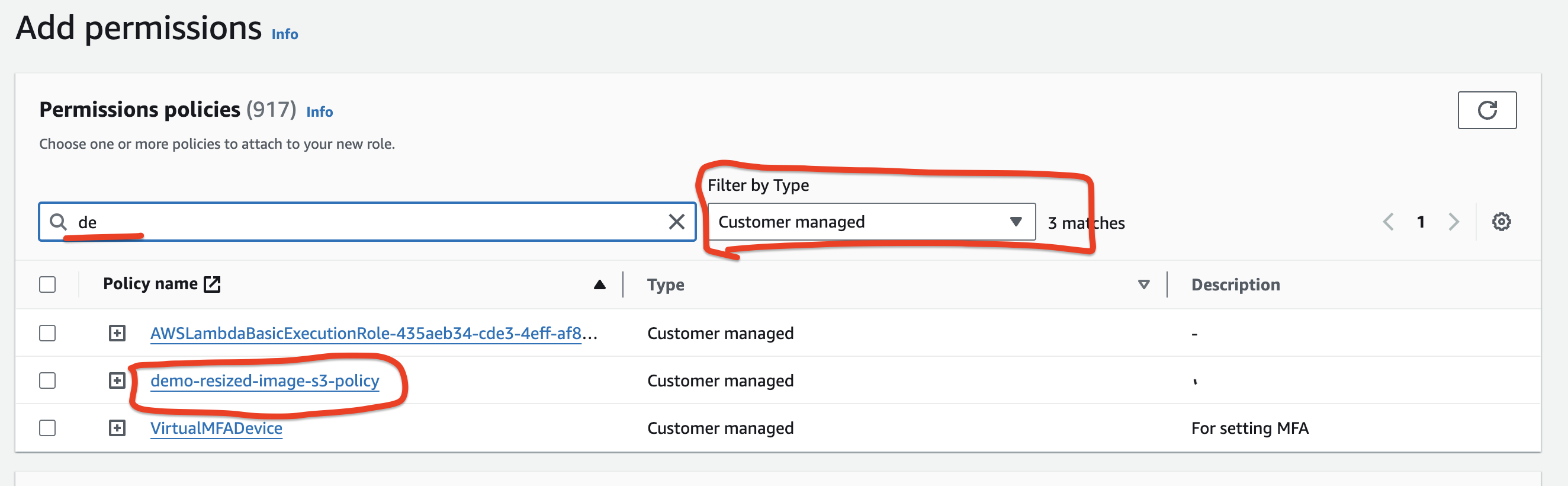Select all policies with header checkbox
The width and height of the screenshot is (1568, 486).
(47, 284)
